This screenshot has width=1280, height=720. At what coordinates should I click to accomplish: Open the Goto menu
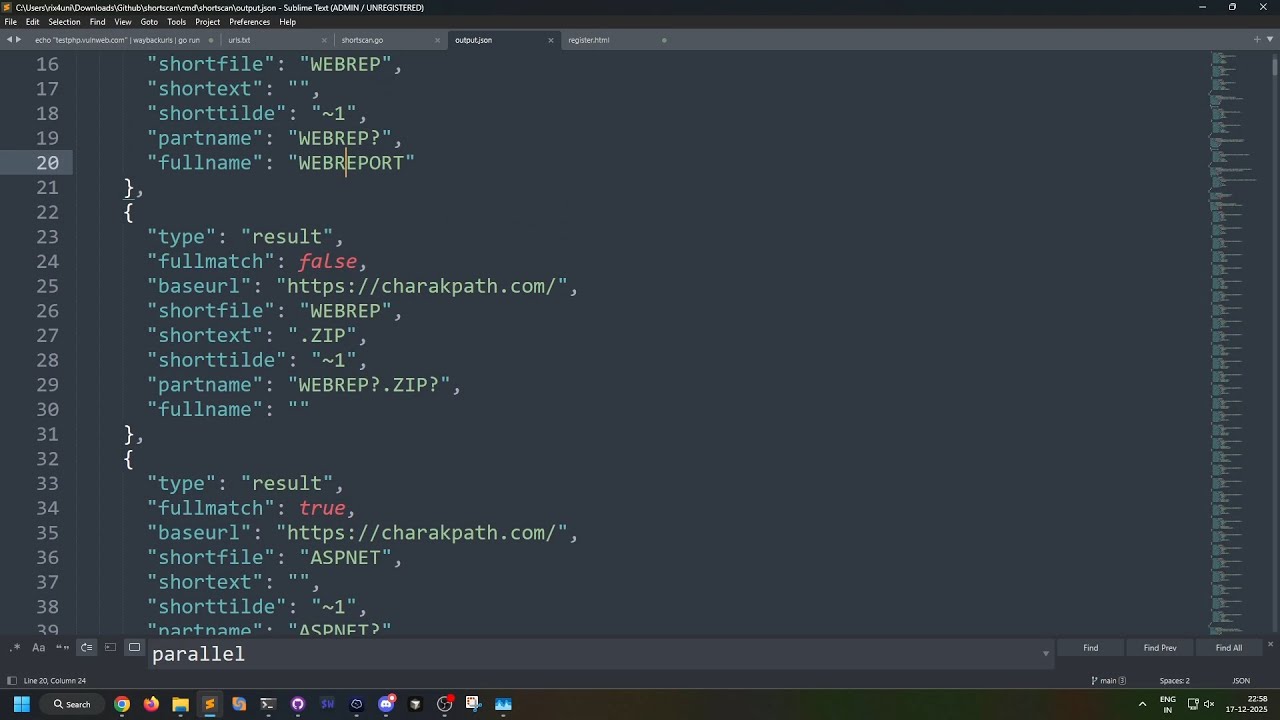[x=149, y=22]
